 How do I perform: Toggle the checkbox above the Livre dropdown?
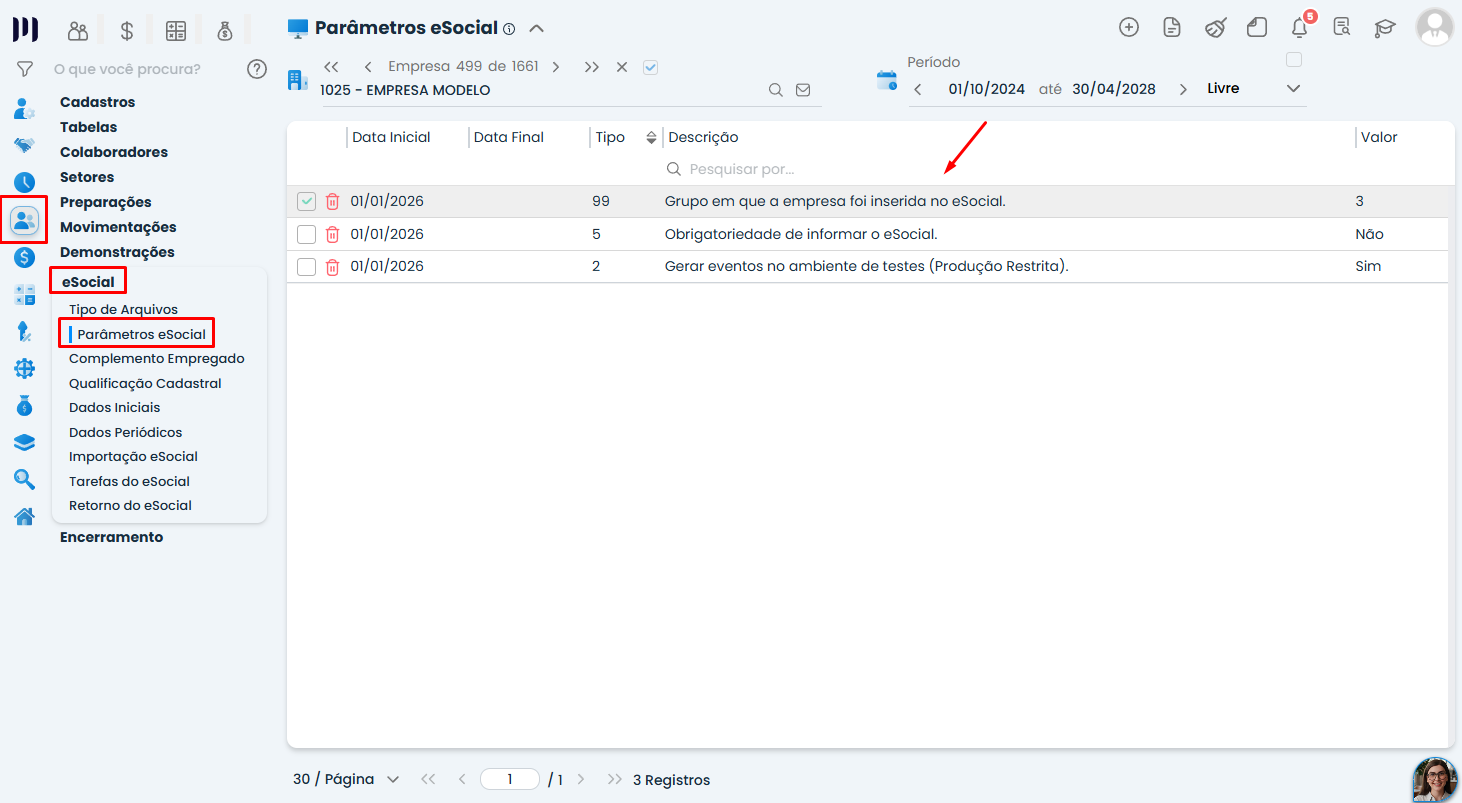point(1294,60)
